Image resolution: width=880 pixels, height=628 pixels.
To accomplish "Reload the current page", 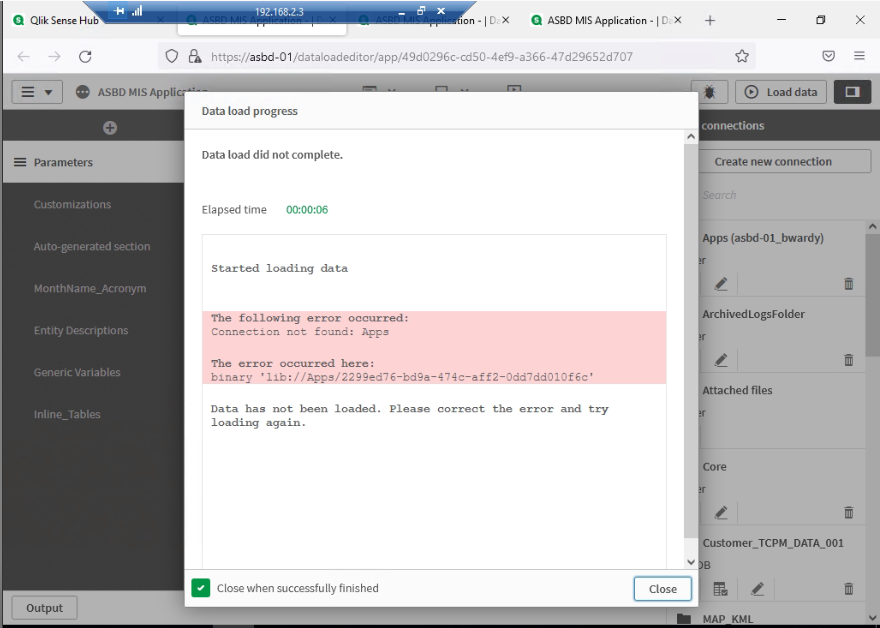I will pos(85,56).
